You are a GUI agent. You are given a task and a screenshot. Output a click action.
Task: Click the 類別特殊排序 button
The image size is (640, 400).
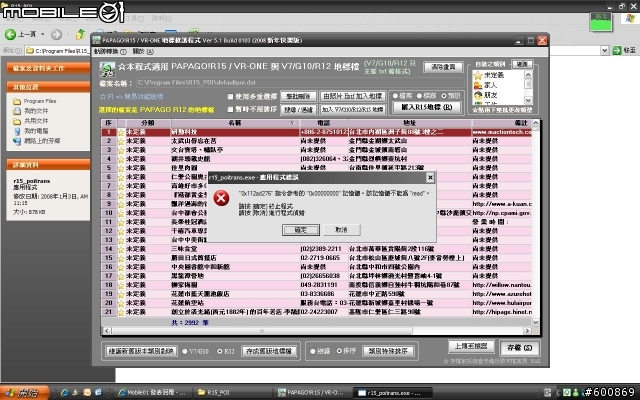388,351
